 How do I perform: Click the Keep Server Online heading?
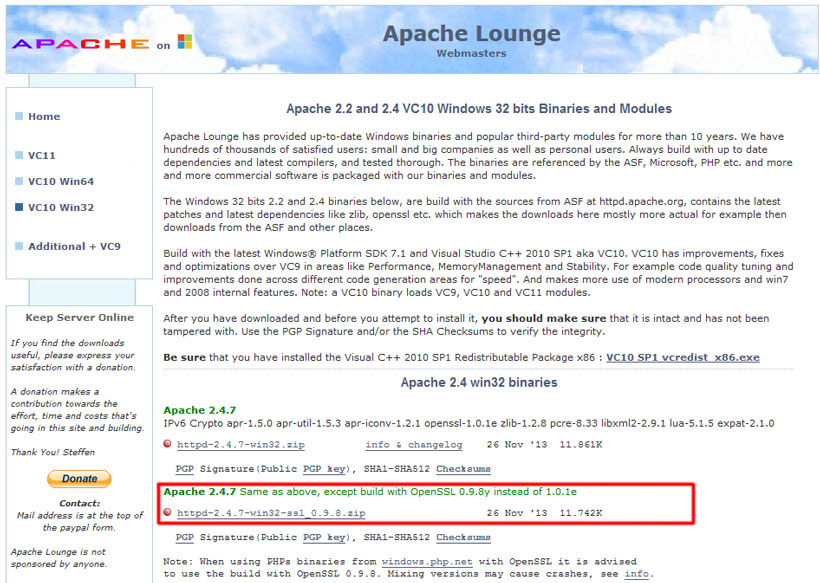79,317
